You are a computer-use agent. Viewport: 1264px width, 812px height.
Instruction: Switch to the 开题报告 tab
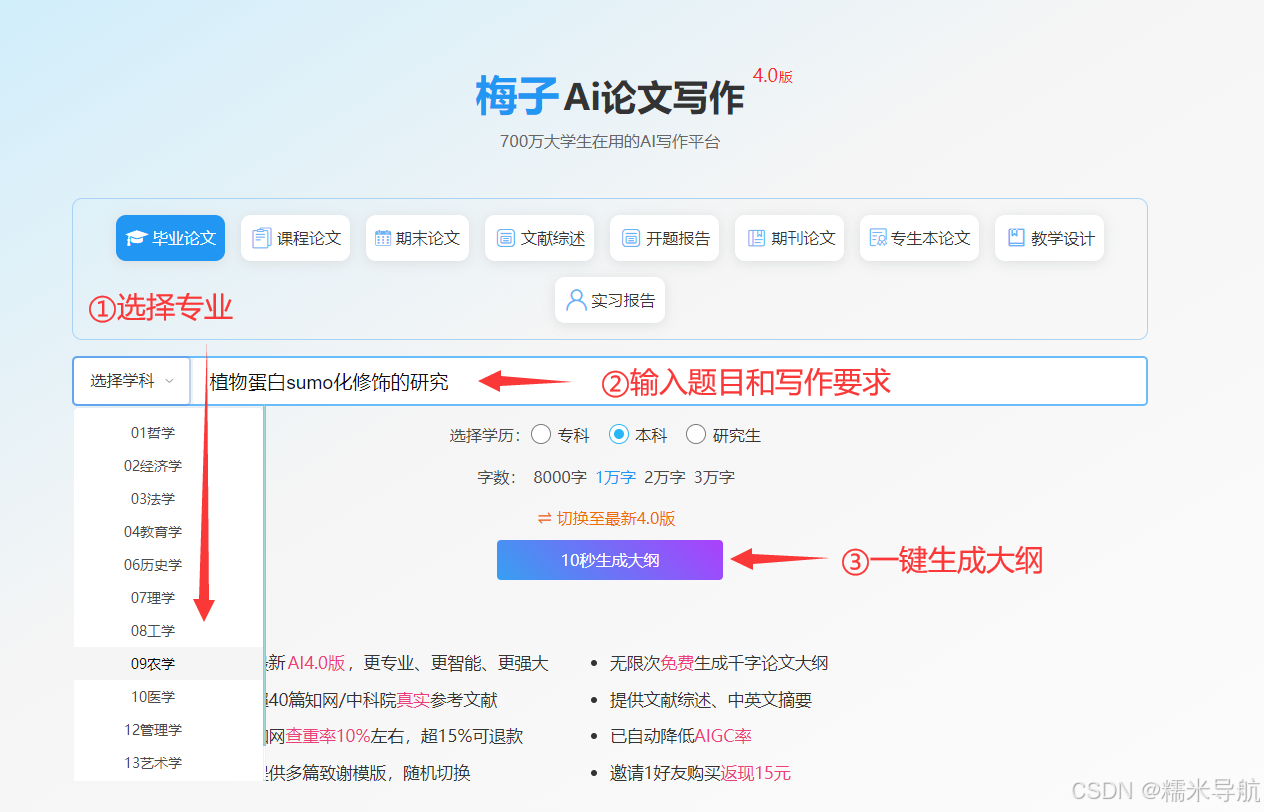(664, 238)
